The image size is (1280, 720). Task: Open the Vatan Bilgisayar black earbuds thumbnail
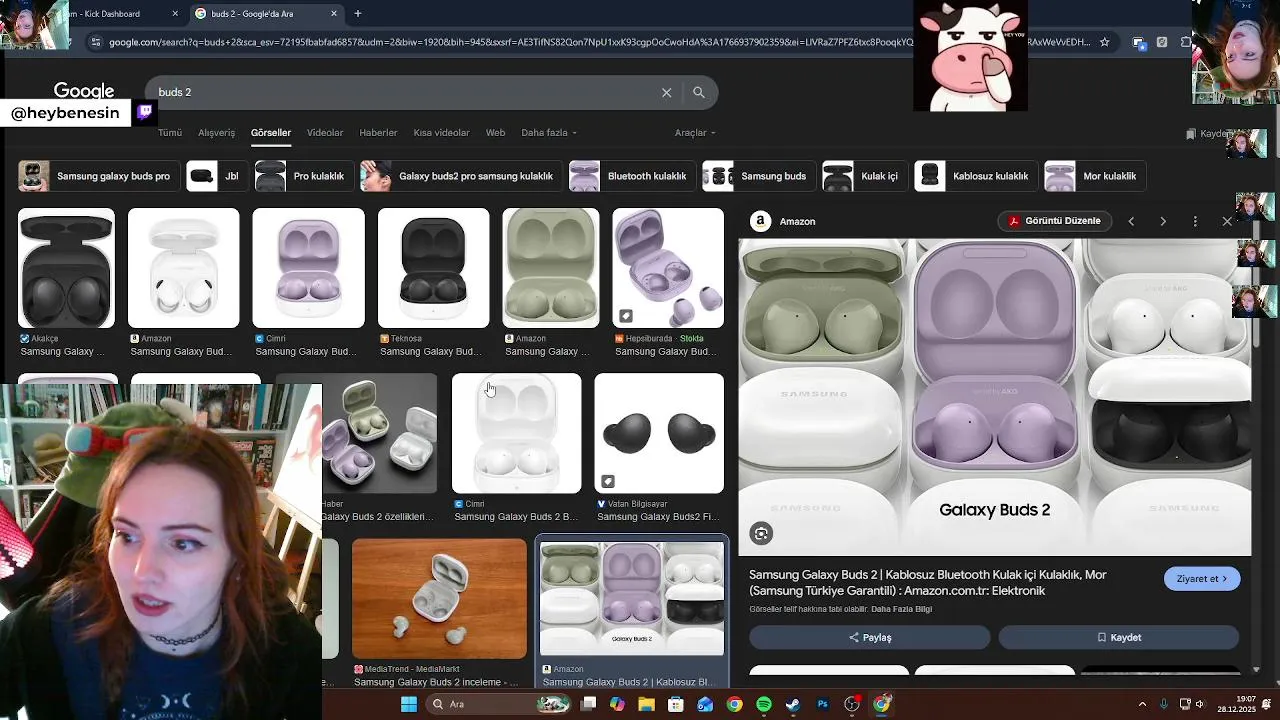pyautogui.click(x=659, y=433)
